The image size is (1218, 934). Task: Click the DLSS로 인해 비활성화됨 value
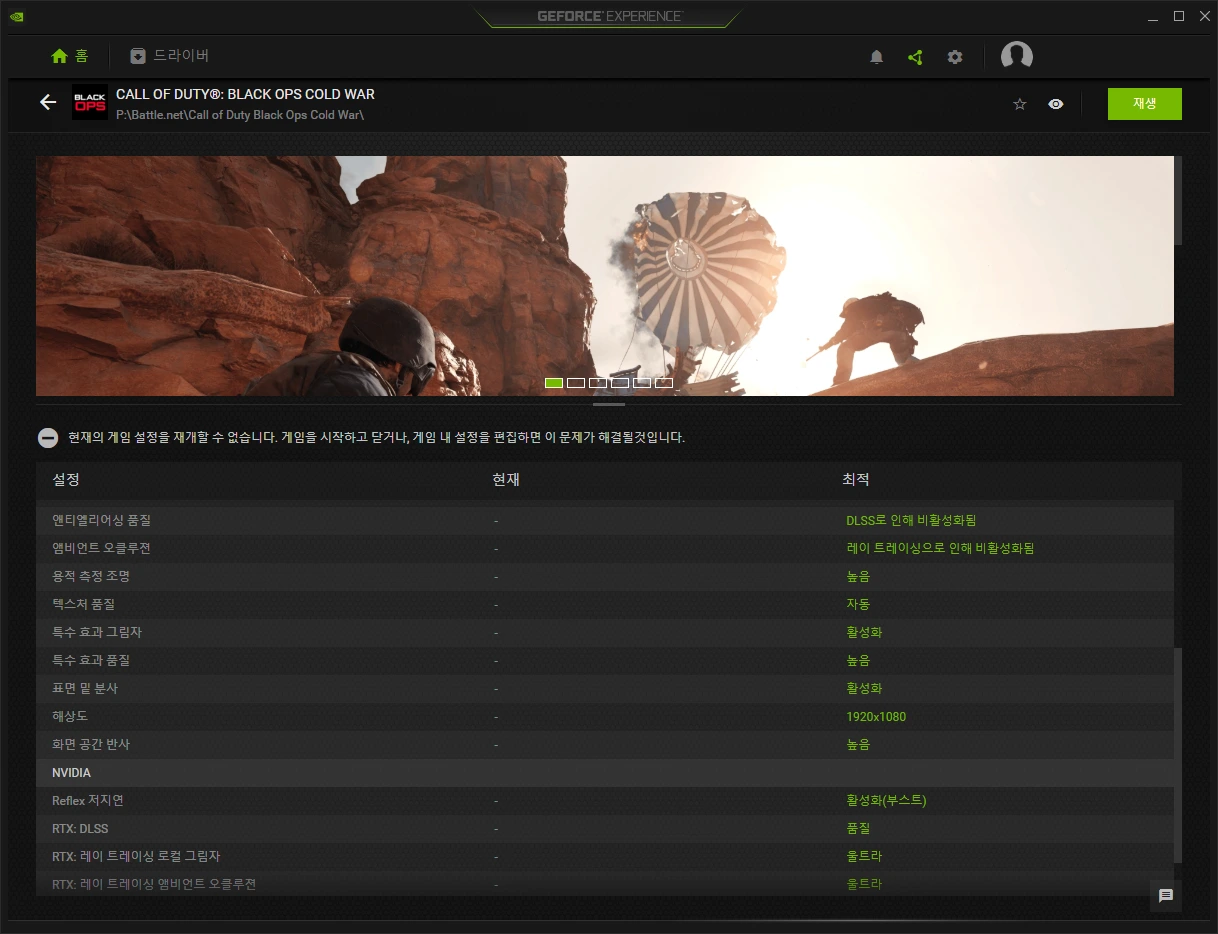click(911, 521)
